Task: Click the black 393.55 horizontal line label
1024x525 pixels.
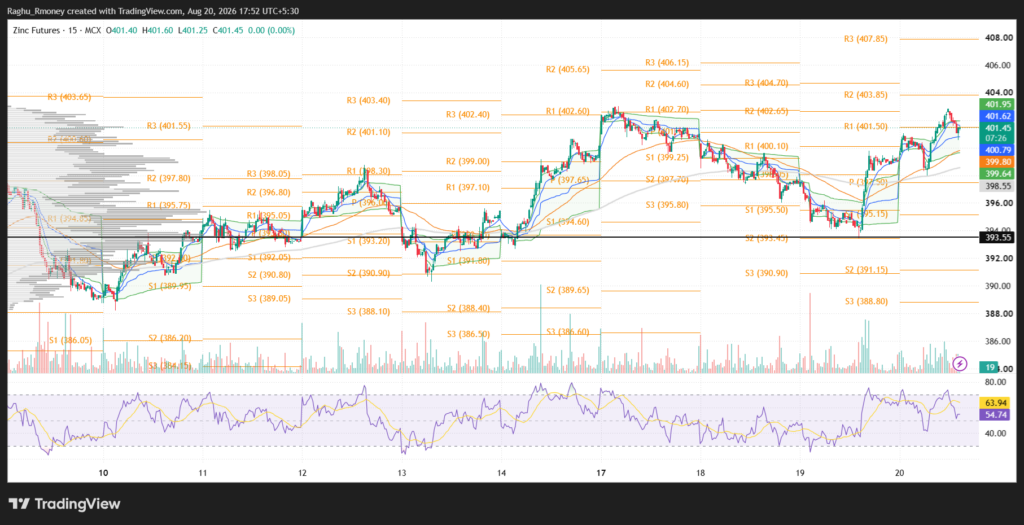Action: pyautogui.click(x=998, y=238)
